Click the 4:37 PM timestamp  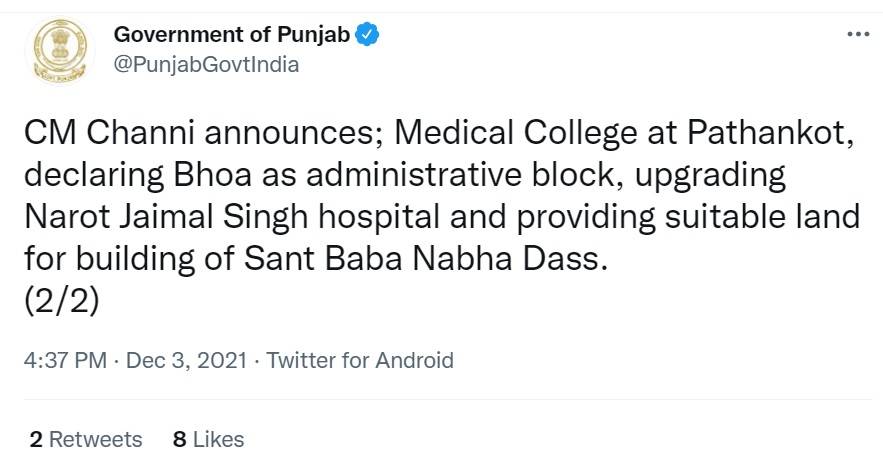[x=65, y=360]
